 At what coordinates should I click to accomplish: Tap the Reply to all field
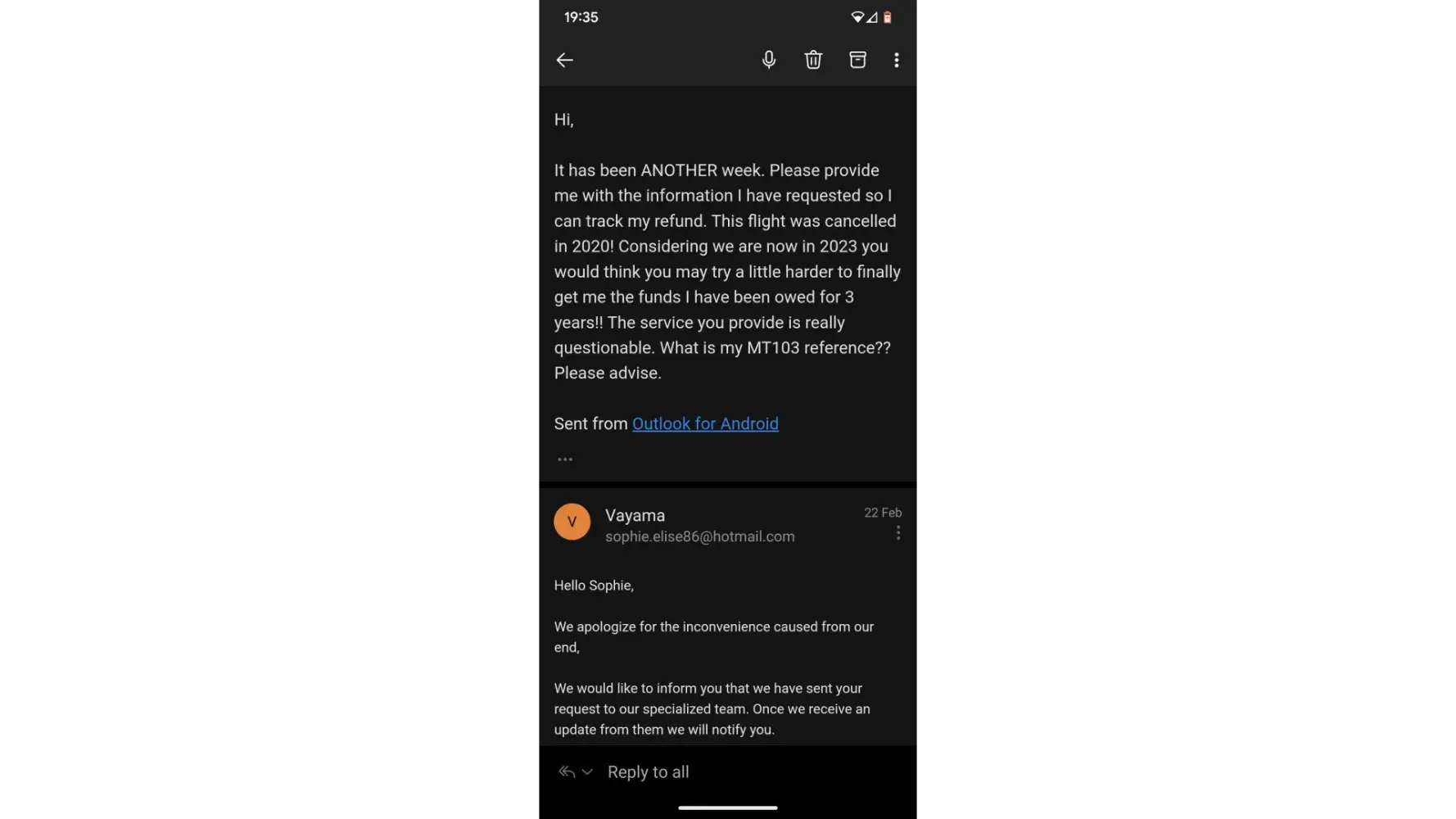727,771
